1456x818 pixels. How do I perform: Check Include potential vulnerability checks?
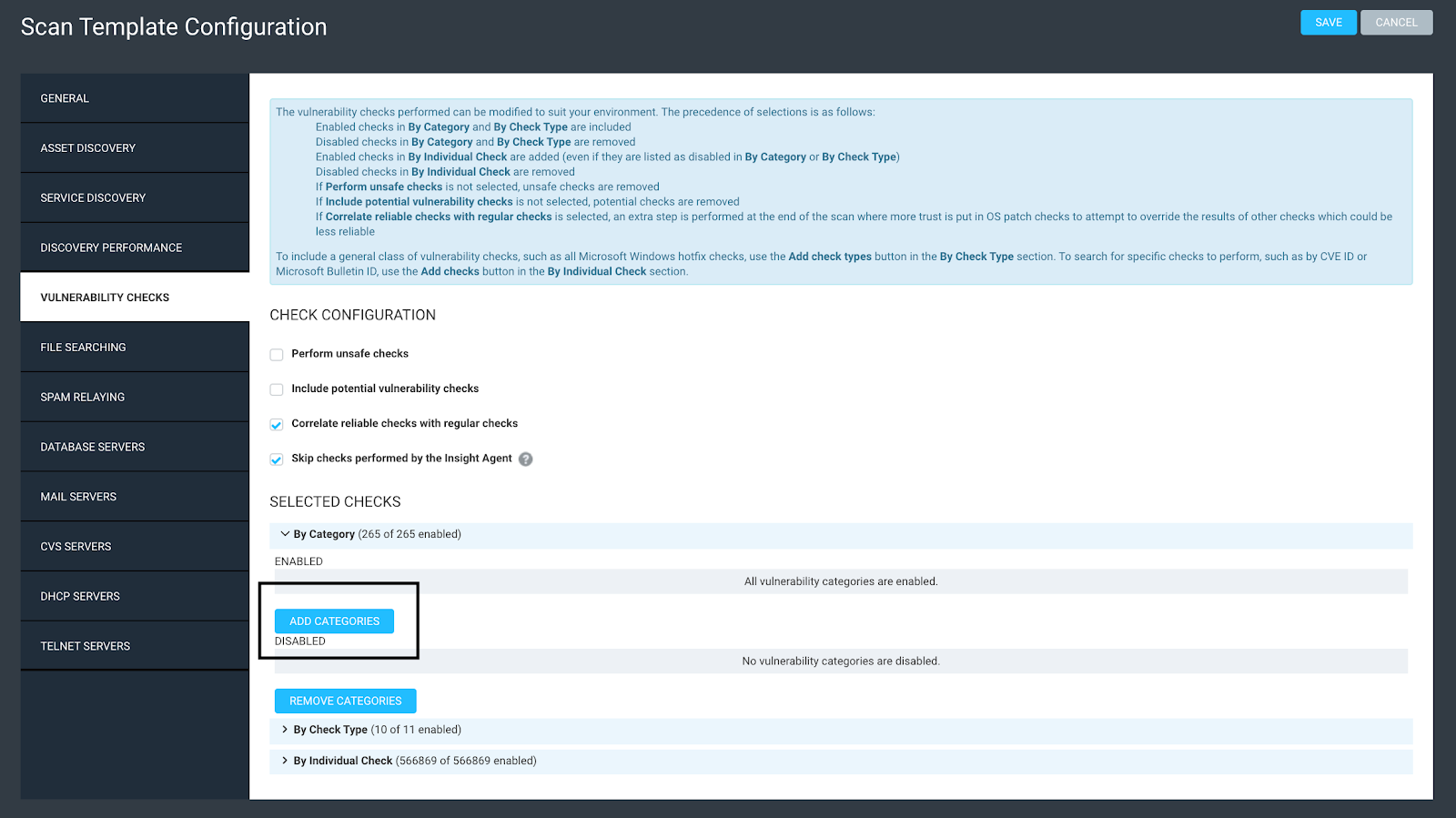click(x=277, y=389)
